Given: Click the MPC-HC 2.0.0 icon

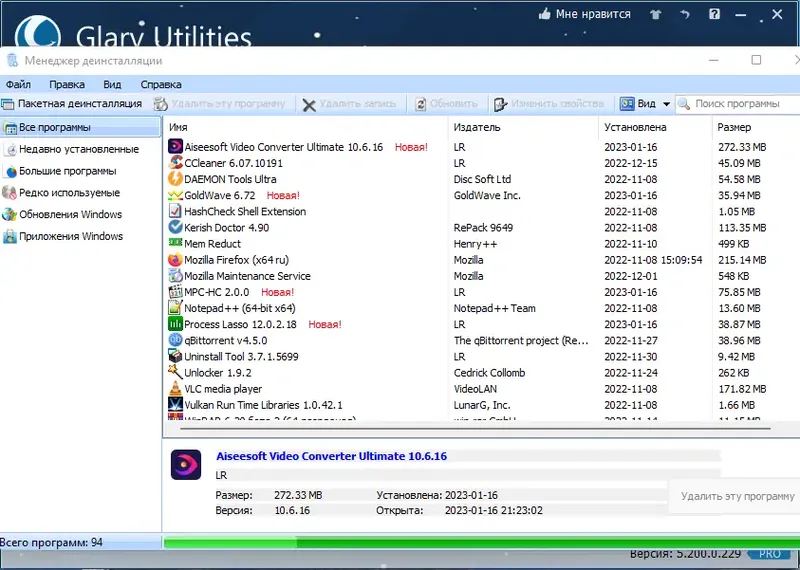Looking at the screenshot, I should (175, 292).
